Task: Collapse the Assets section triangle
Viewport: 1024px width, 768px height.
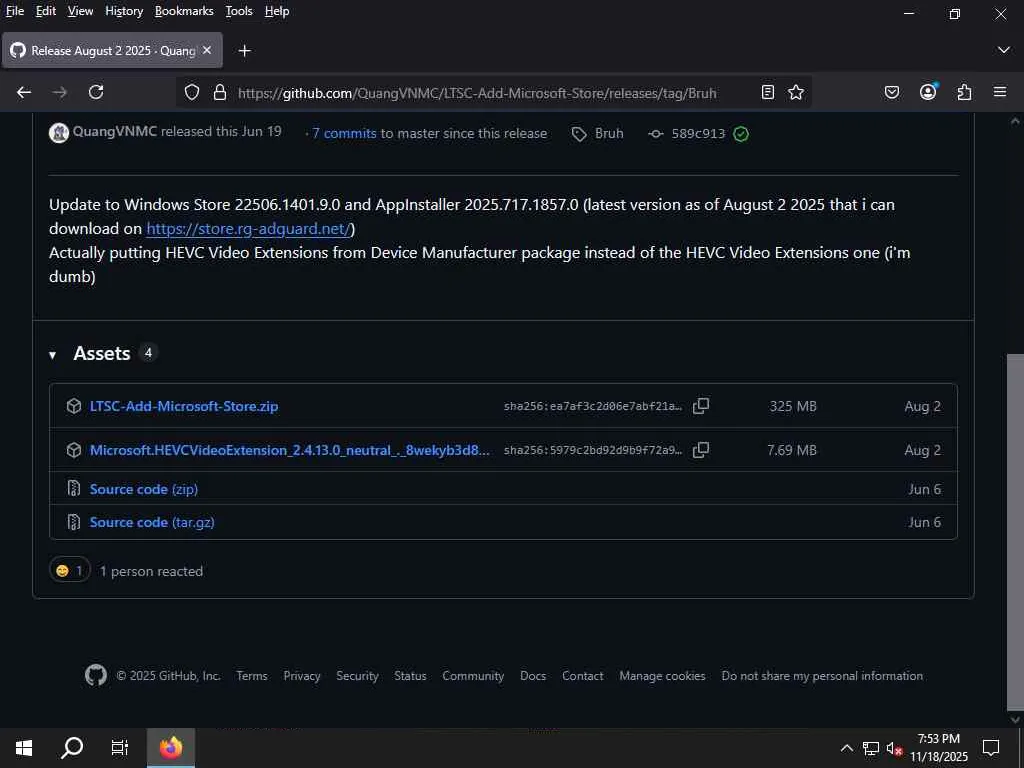Action: pos(52,355)
